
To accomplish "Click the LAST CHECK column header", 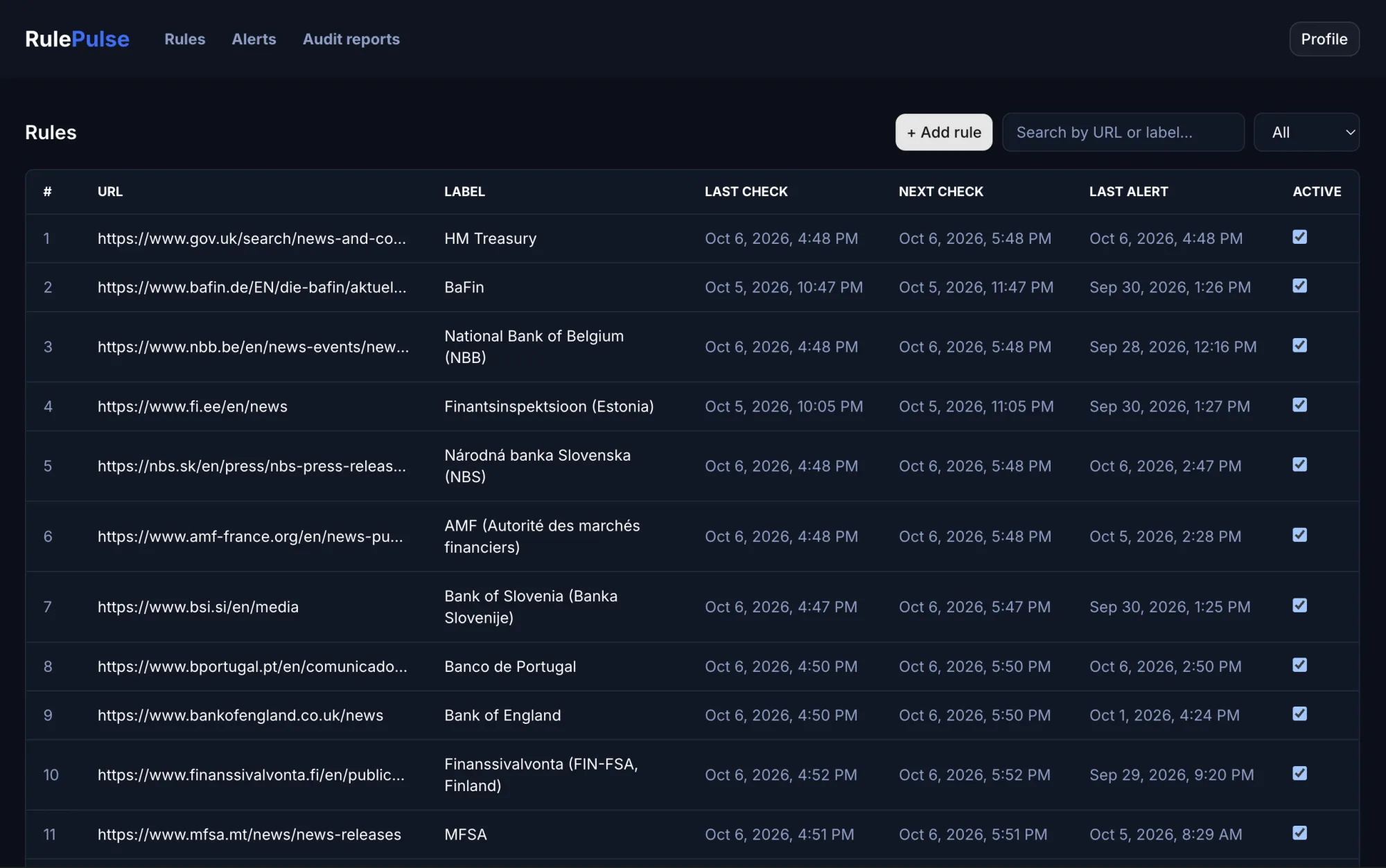I will pos(746,191).
